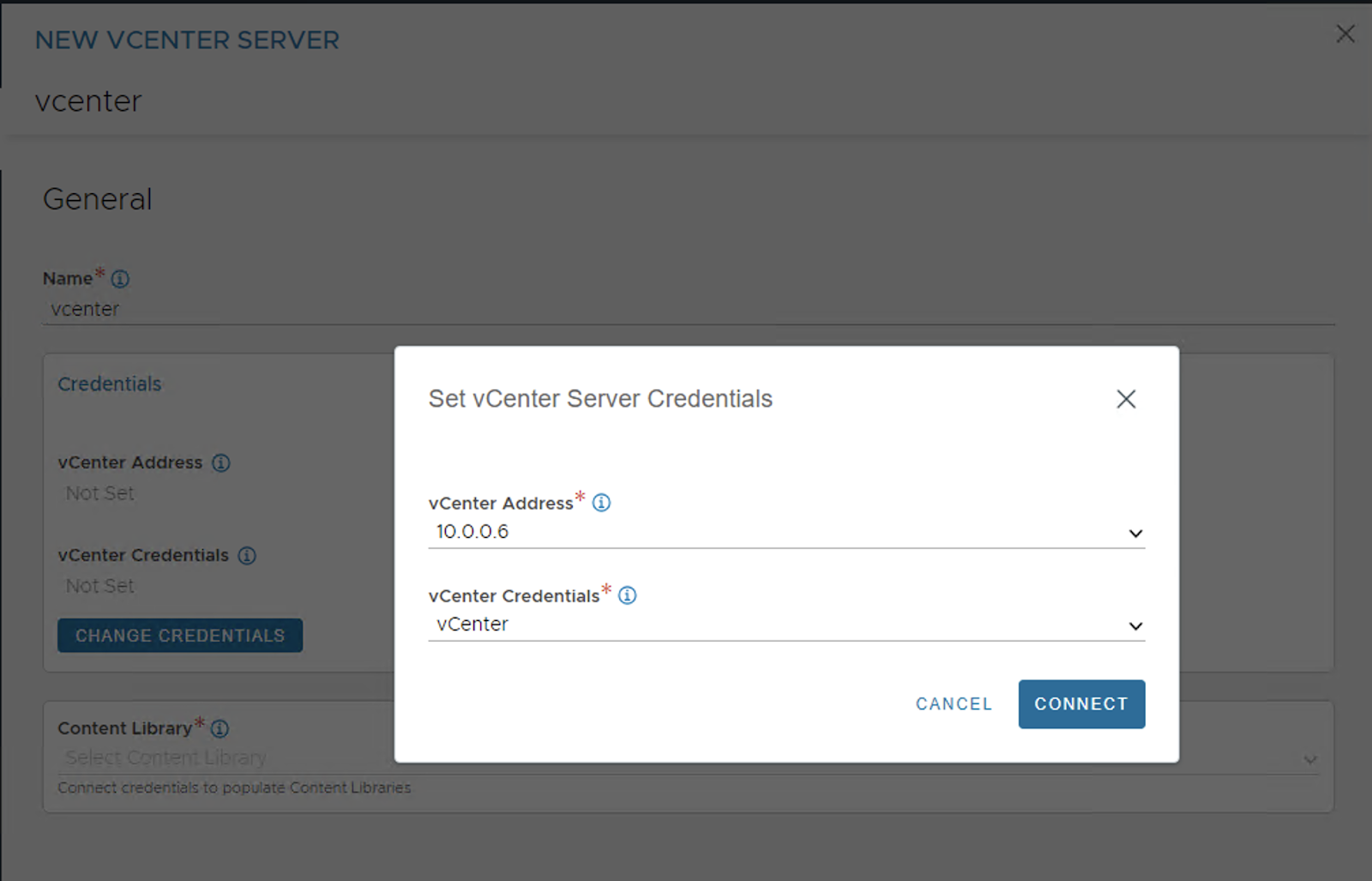Click info icon beside dialog vCenter Address label
Image resolution: width=1372 pixels, height=881 pixels.
coord(602,503)
